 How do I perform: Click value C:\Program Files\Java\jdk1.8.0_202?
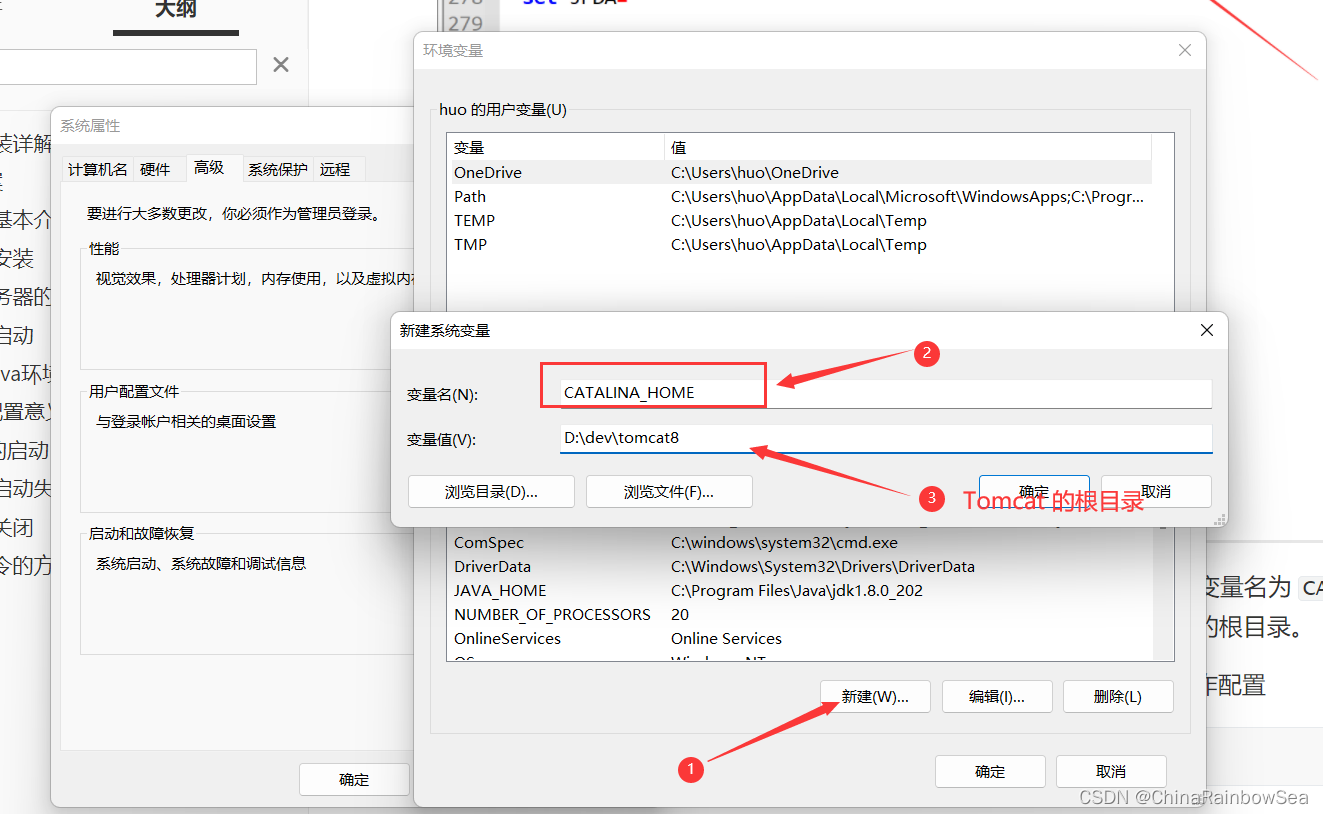797,590
